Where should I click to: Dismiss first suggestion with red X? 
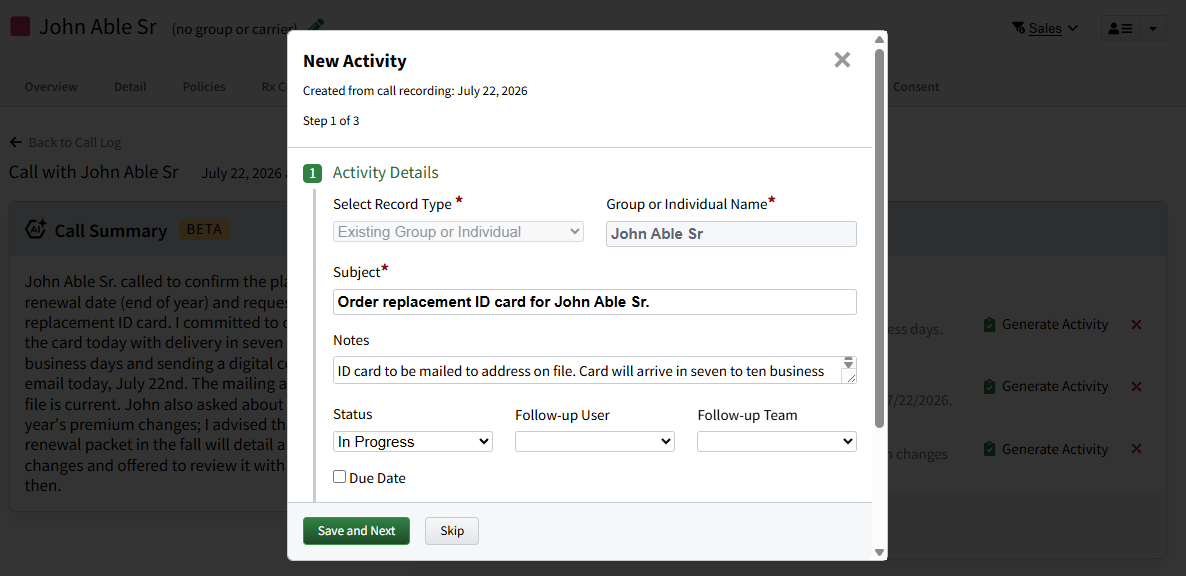pyautogui.click(x=1135, y=324)
